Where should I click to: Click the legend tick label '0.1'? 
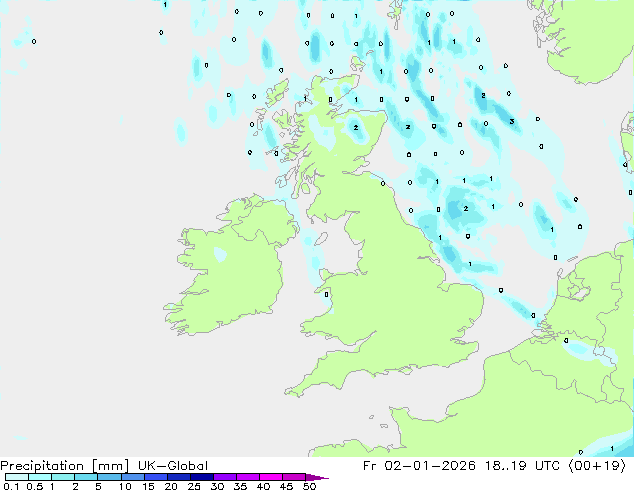pos(11,486)
